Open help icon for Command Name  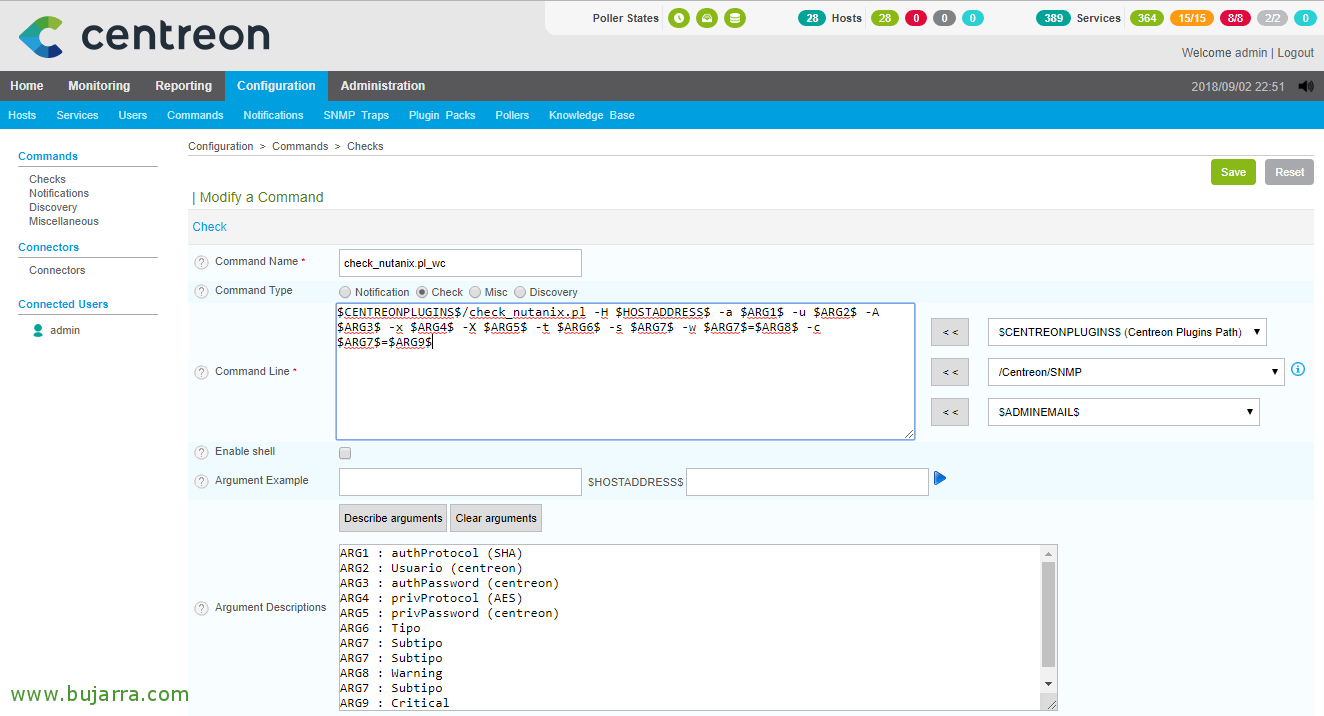[201, 262]
